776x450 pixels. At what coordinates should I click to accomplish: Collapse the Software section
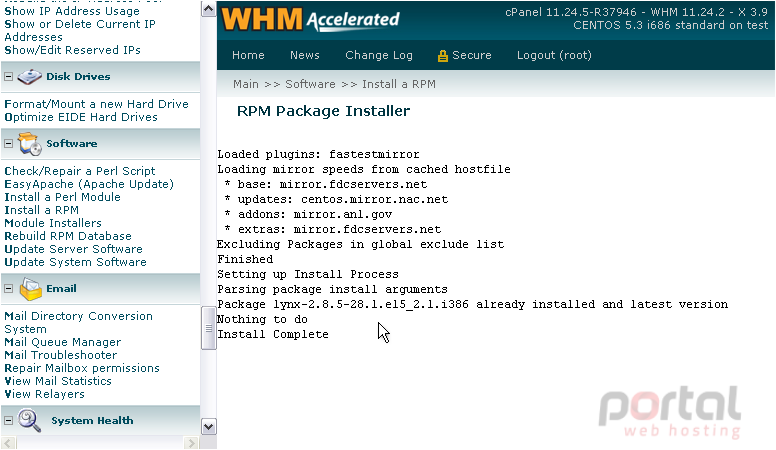click(8, 144)
